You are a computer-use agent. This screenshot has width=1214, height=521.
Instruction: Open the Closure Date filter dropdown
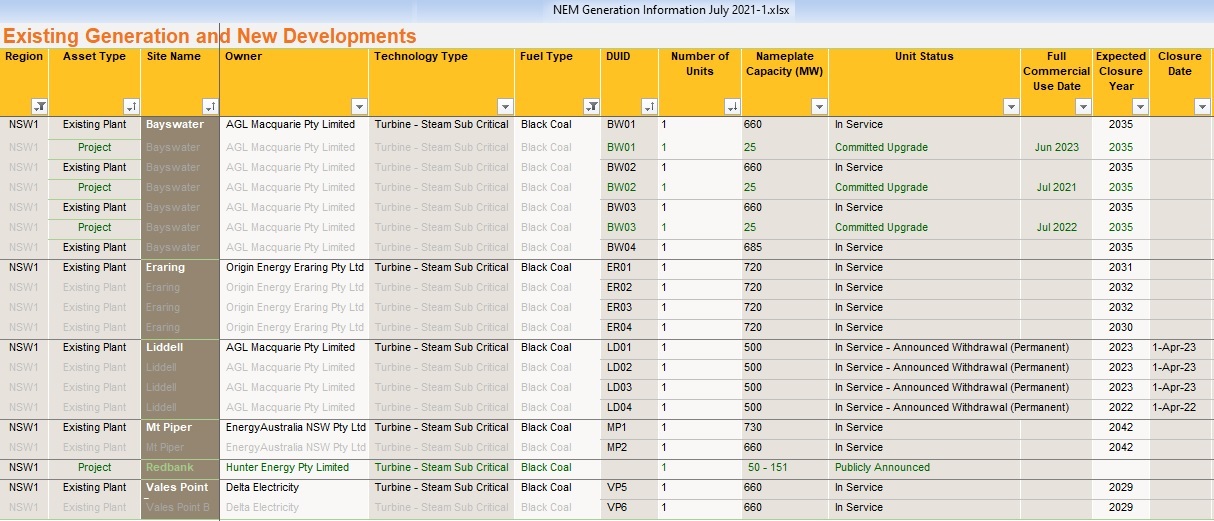point(1203,106)
